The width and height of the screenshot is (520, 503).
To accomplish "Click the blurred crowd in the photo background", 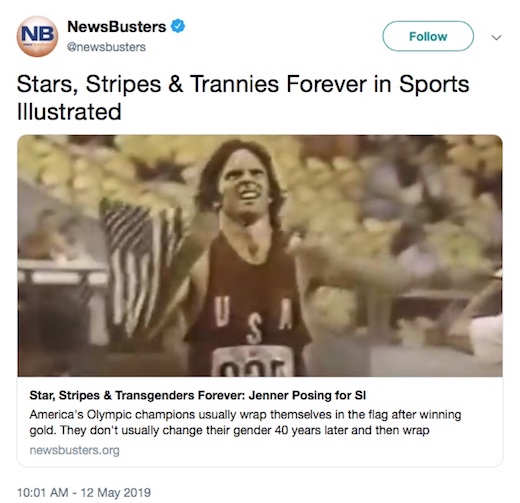I will coord(400,200).
